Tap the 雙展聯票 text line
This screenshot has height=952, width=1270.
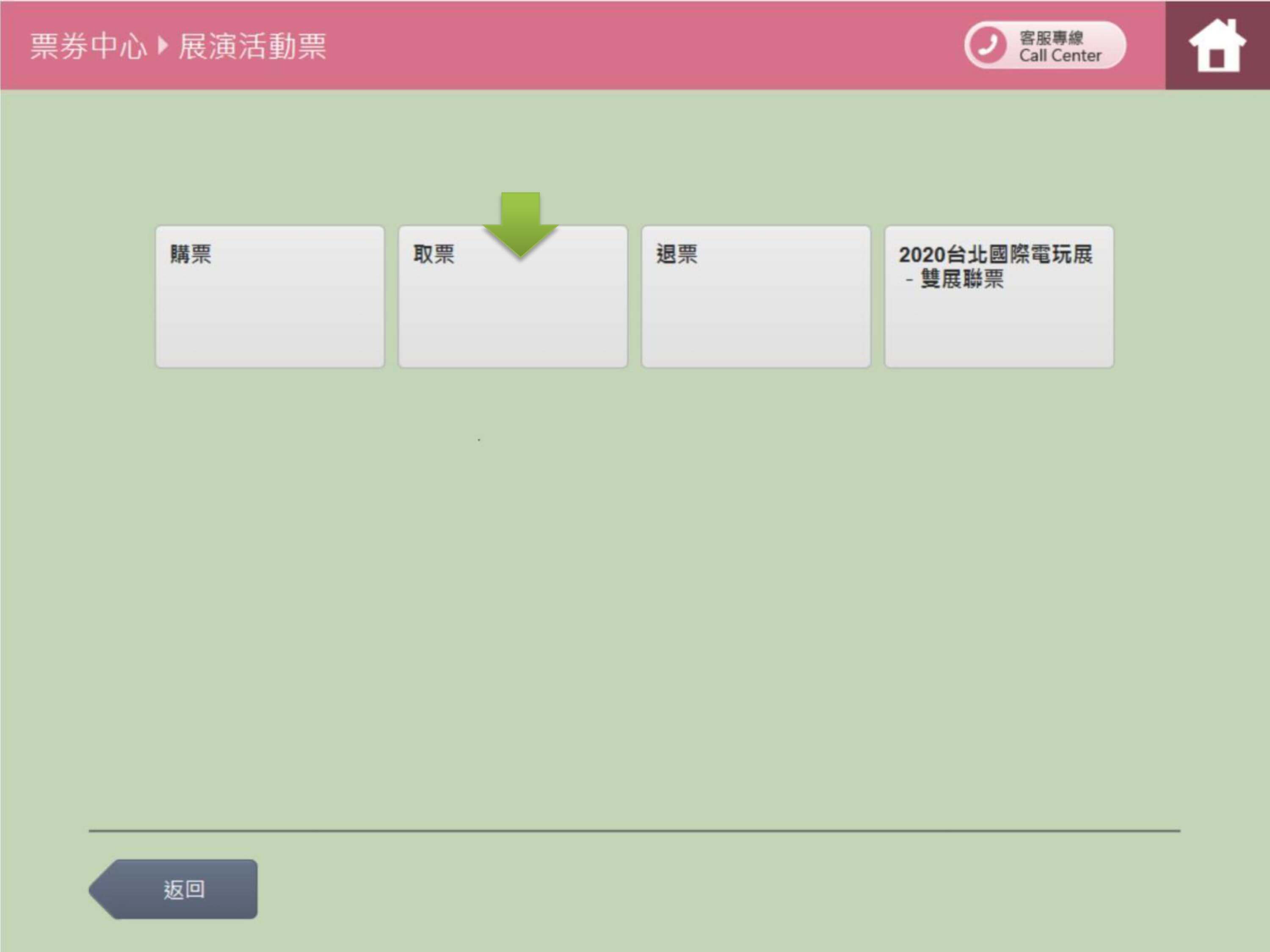coord(961,279)
